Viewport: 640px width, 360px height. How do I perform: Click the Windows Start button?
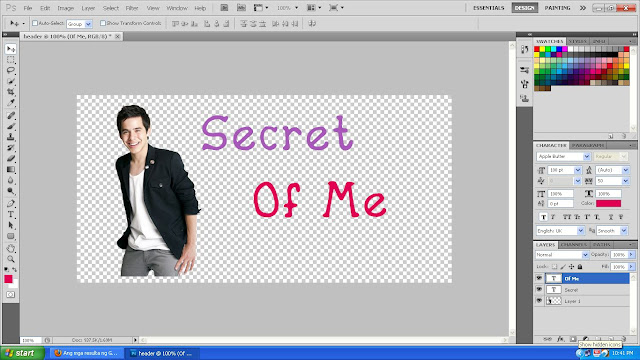pos(22,353)
